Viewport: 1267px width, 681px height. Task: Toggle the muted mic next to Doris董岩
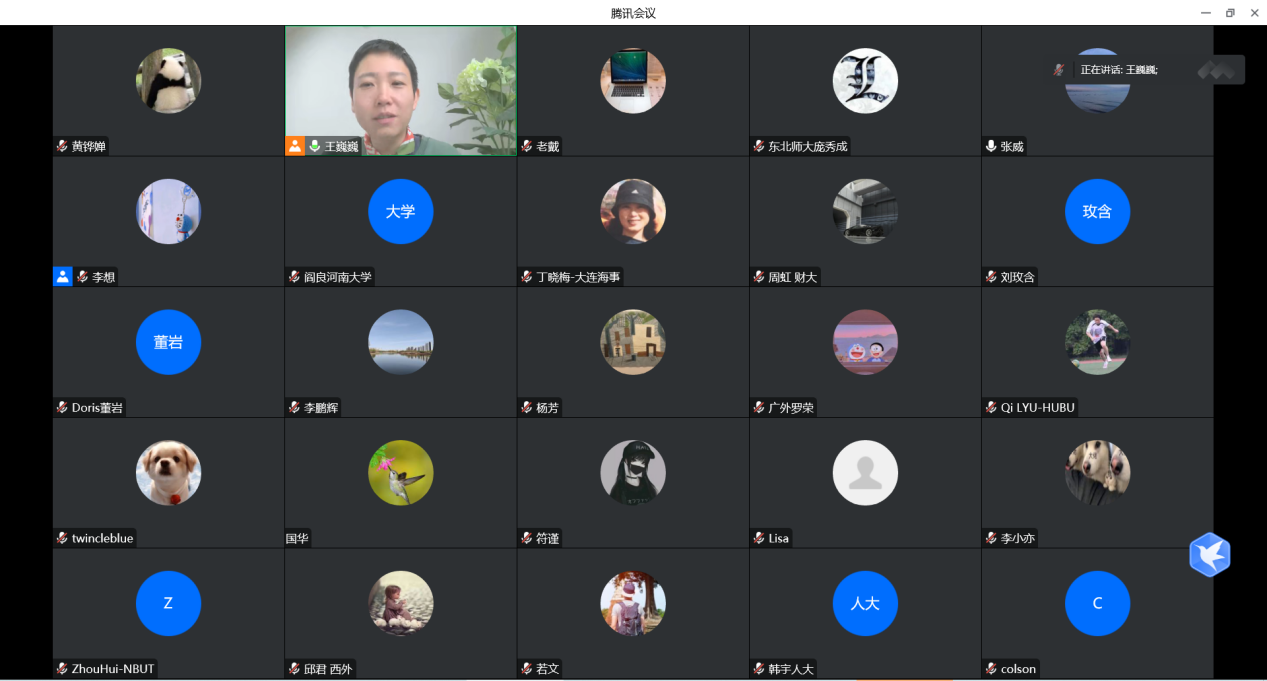62,408
